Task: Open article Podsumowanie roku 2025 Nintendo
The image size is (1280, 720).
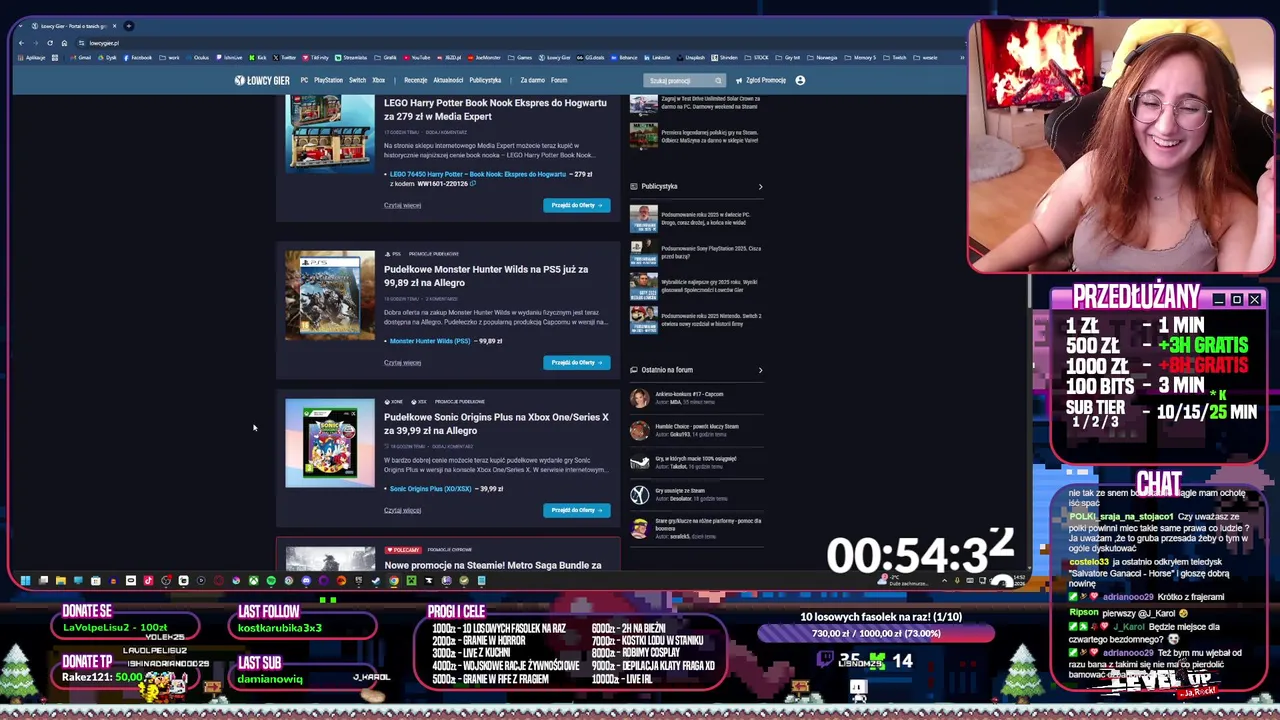Action: 711,320
